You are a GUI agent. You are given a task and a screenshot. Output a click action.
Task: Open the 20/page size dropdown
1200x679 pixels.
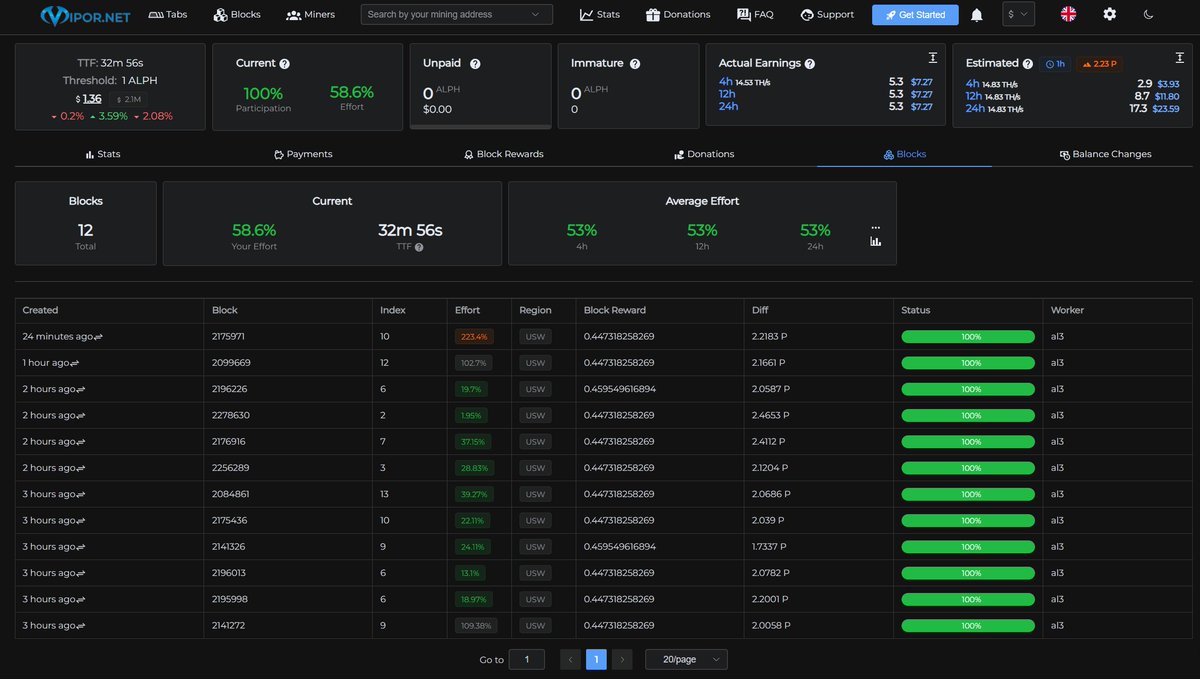click(686, 660)
